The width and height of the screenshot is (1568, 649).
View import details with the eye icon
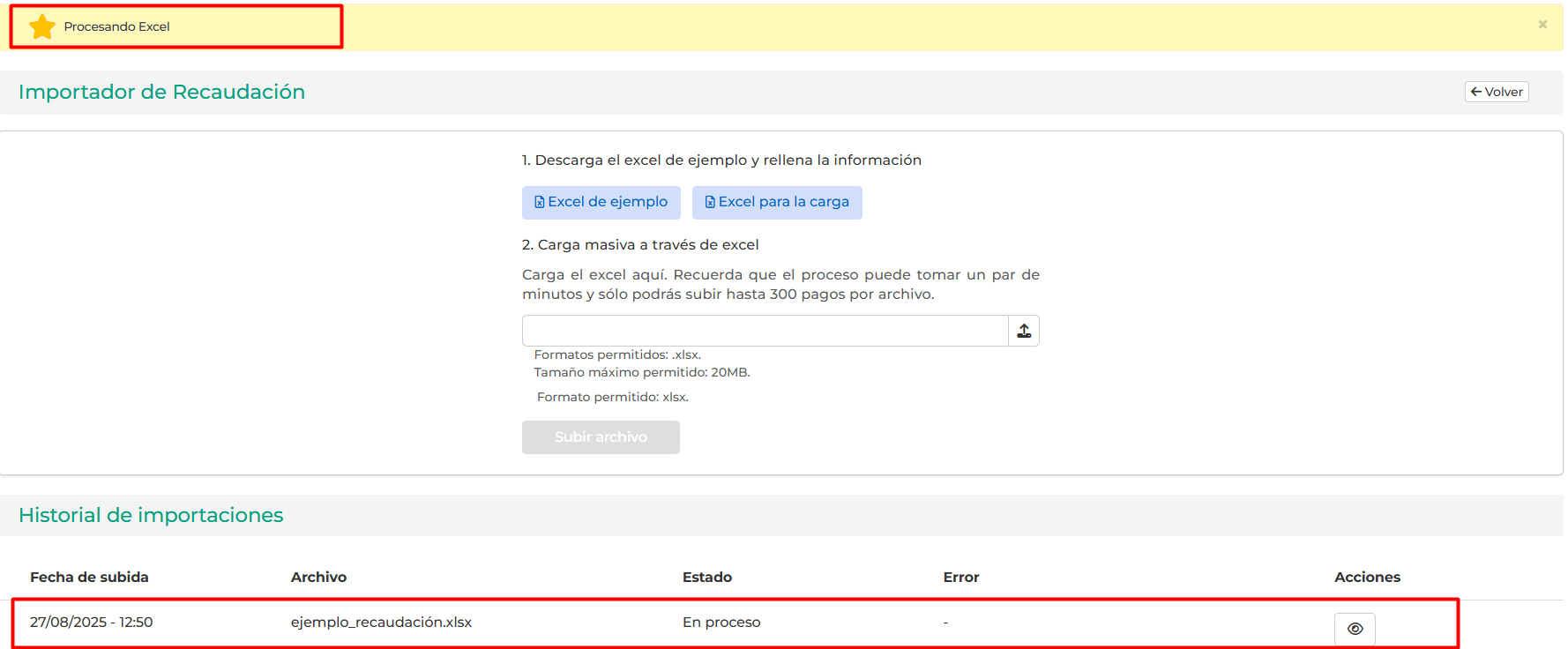click(1355, 629)
